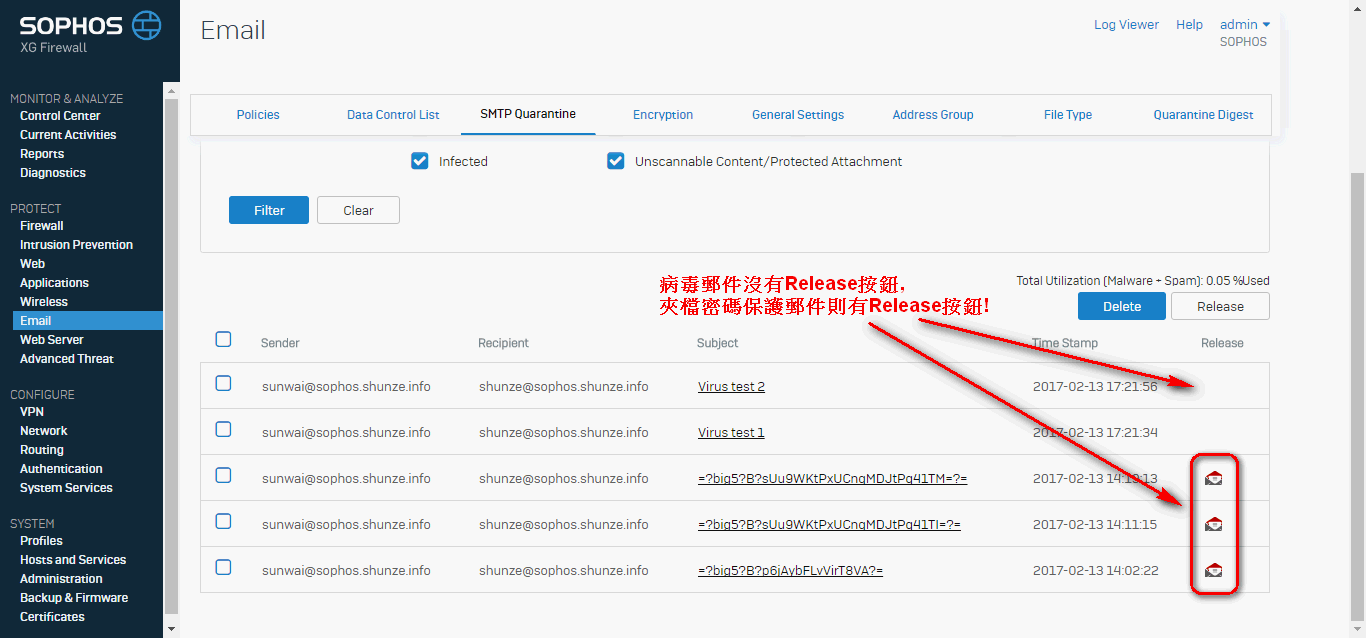
Task: Uncheck the Infected filter checkbox
Action: pos(420,161)
